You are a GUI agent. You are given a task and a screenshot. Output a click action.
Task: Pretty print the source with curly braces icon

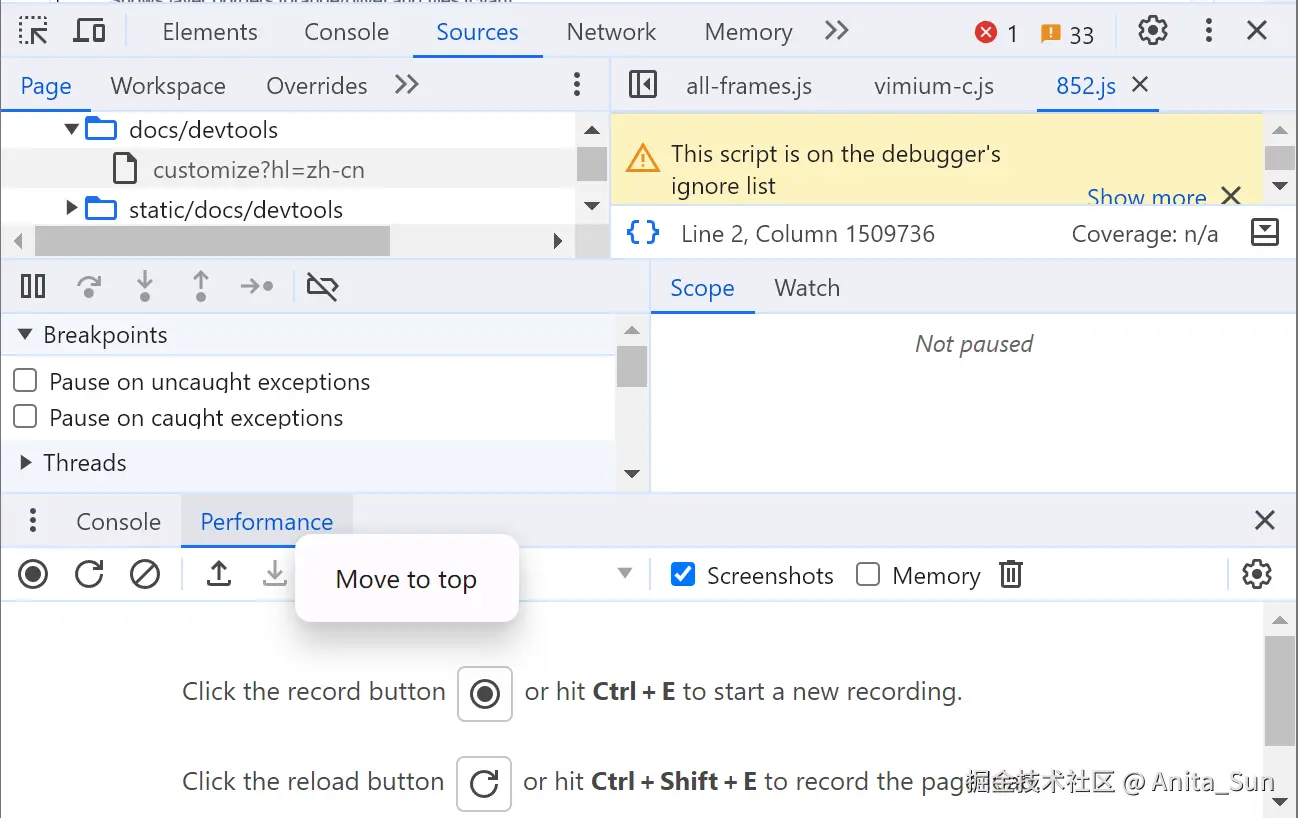[643, 233]
